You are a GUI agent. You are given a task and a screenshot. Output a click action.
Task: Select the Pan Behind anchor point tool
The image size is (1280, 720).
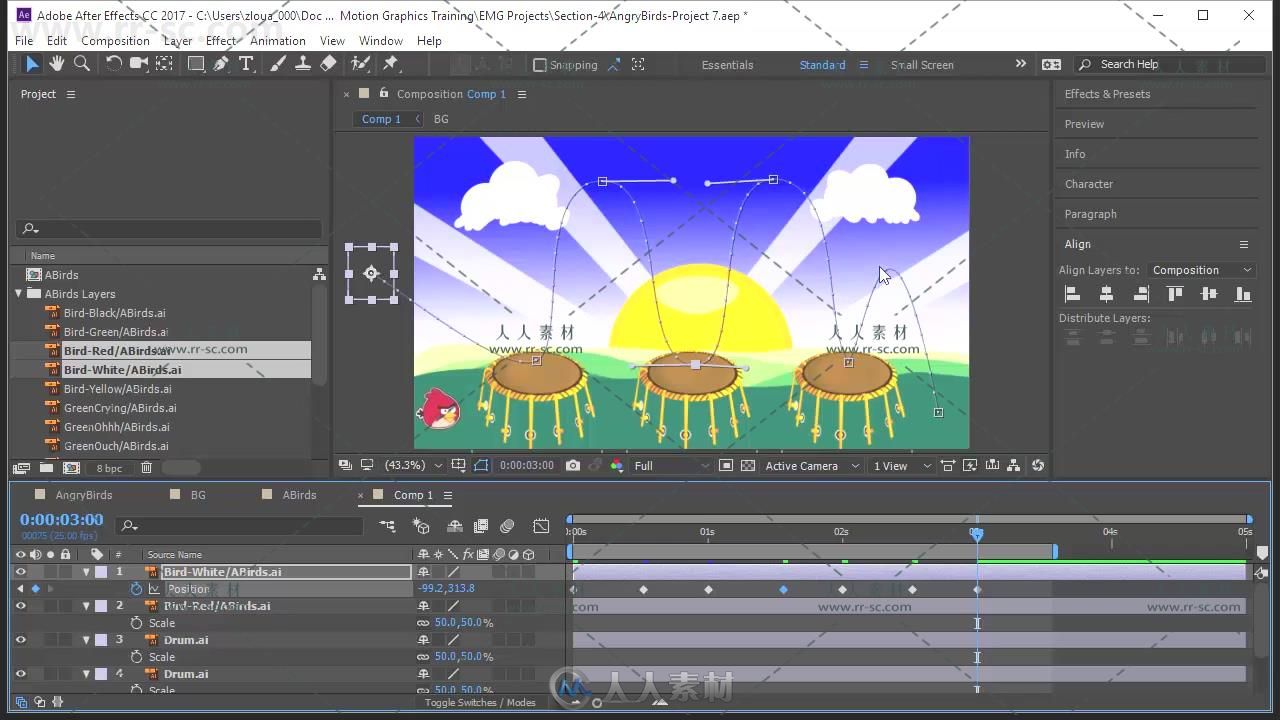(x=164, y=64)
